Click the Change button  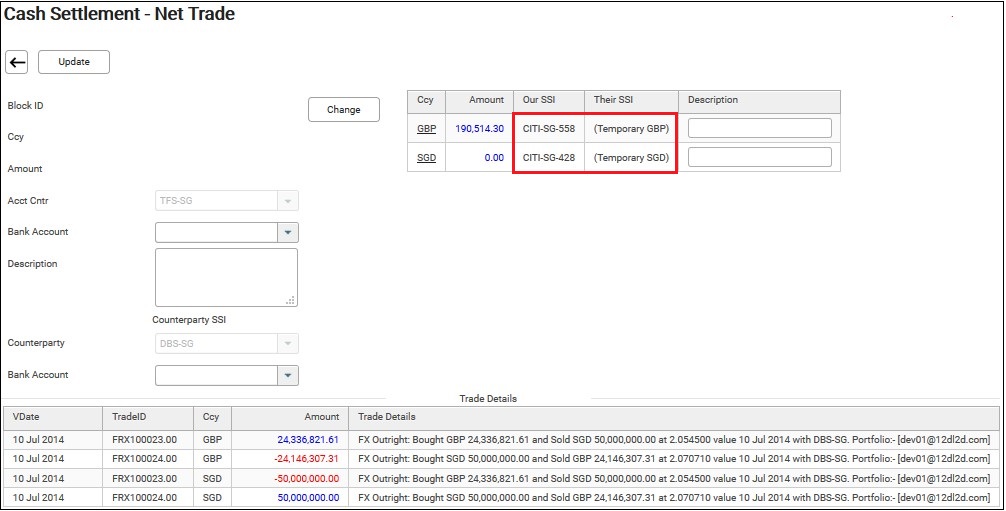point(343,110)
